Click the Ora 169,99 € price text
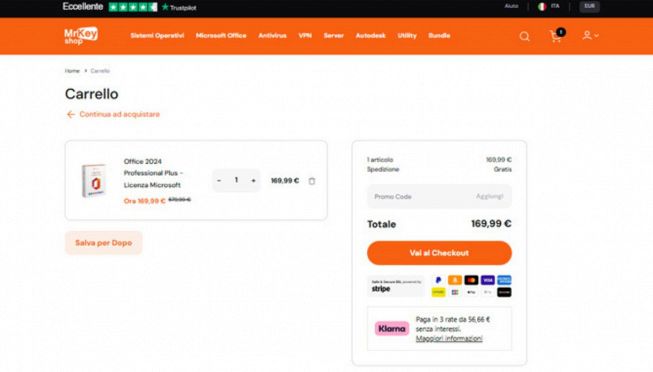The width and height of the screenshot is (653, 372). 145,201
